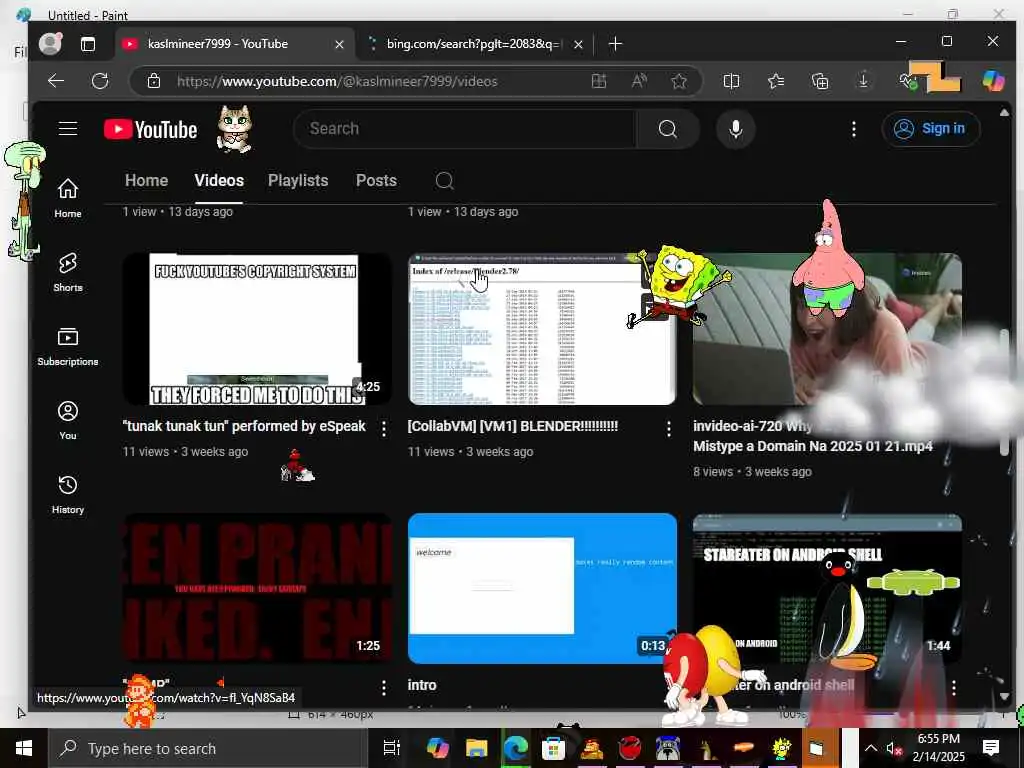The height and width of the screenshot is (768, 1024).
Task: Open the Edge Favorites list
Action: coord(776,81)
